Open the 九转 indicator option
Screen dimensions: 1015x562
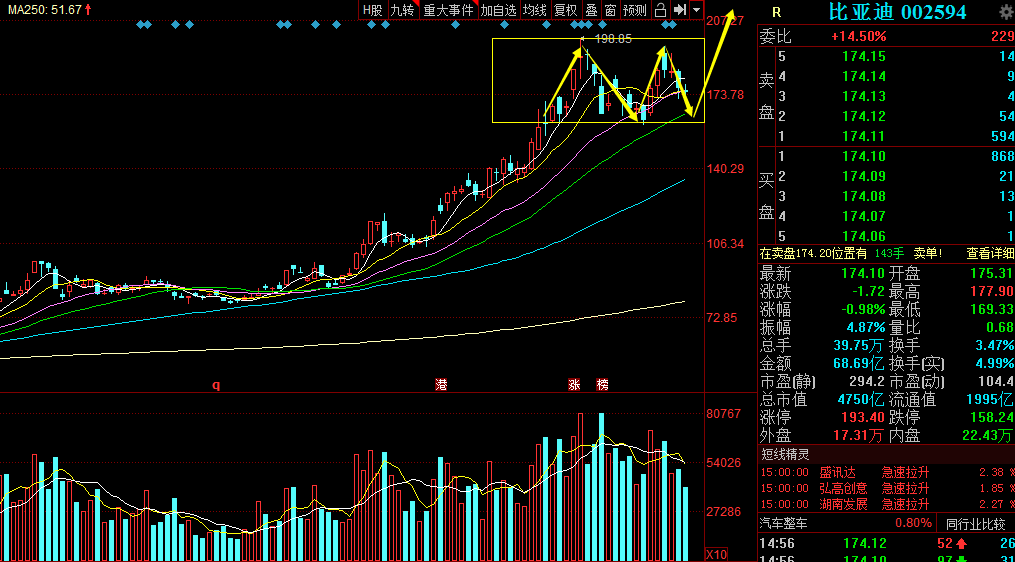402,10
